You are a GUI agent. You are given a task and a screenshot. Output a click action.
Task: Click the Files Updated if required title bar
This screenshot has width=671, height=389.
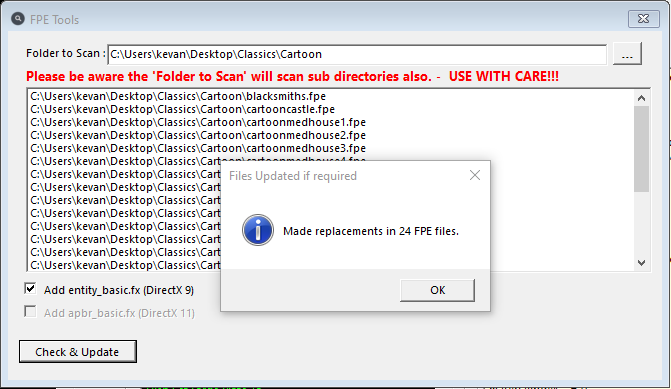[x=342, y=176]
